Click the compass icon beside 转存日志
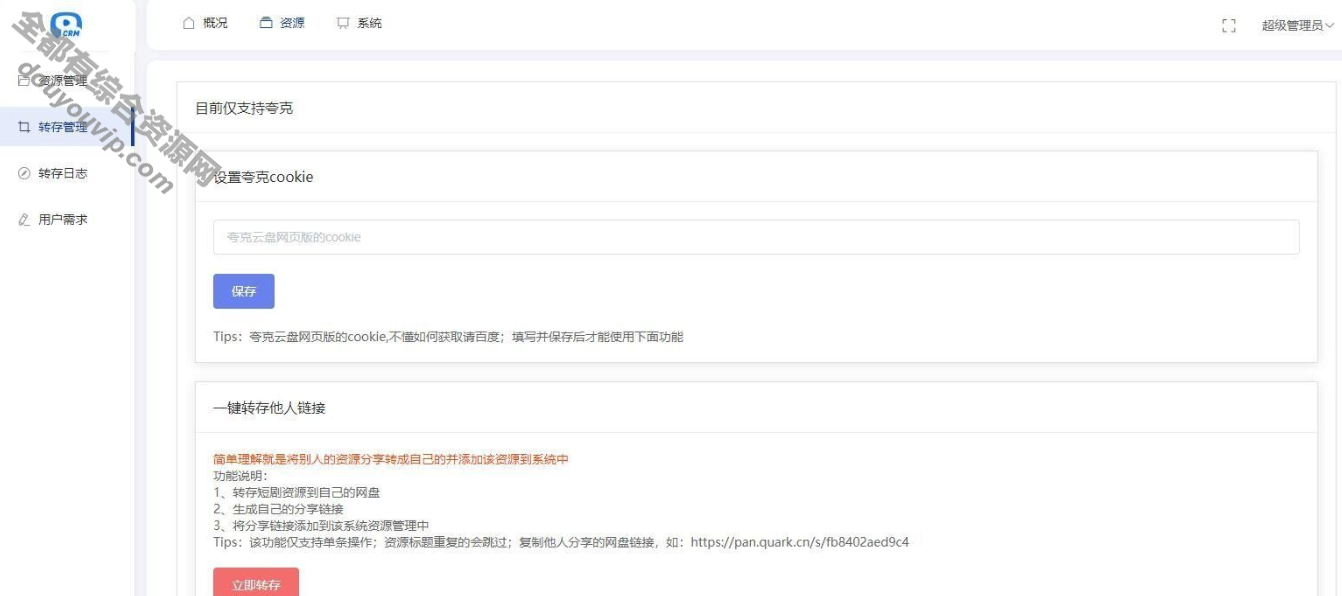 click(24, 173)
